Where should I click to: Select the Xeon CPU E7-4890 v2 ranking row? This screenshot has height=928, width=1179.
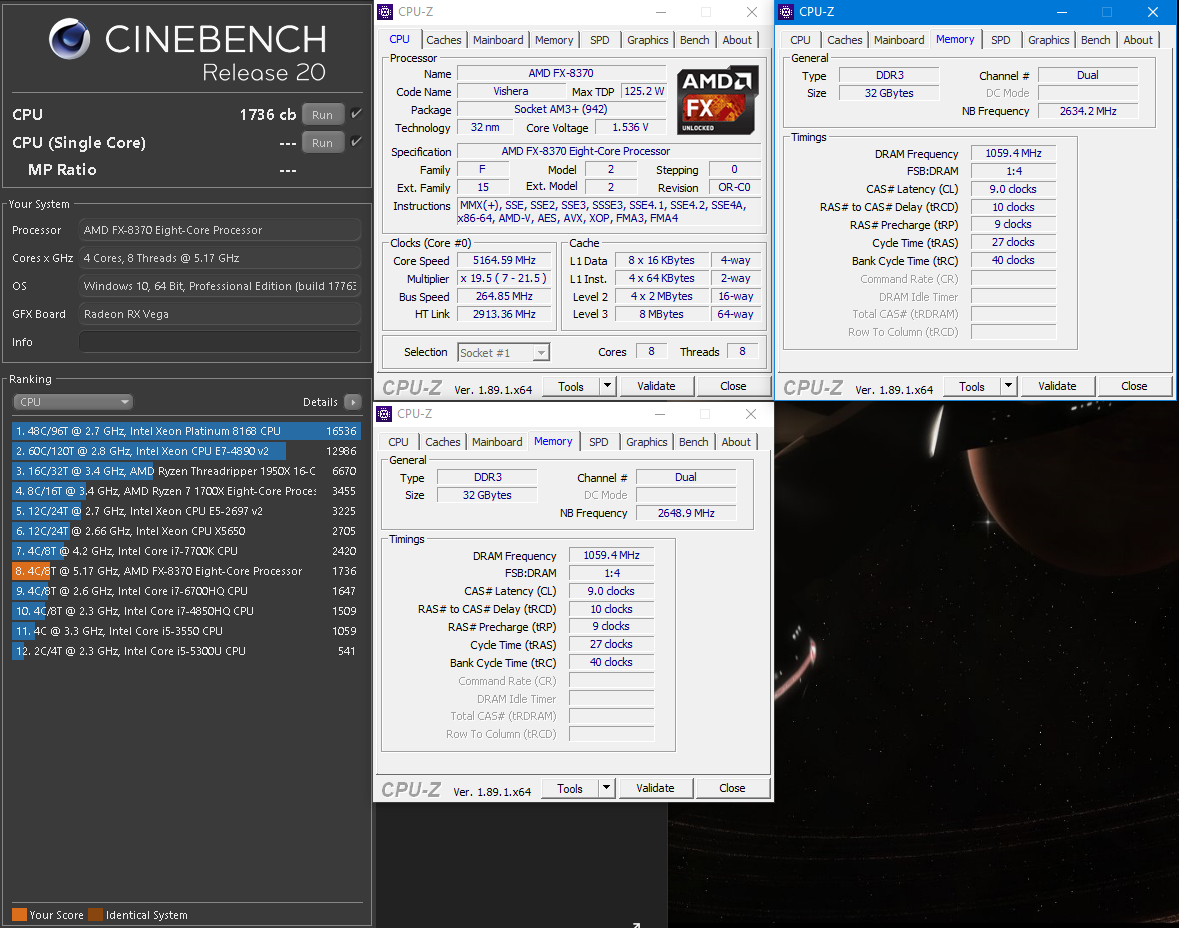click(x=186, y=451)
